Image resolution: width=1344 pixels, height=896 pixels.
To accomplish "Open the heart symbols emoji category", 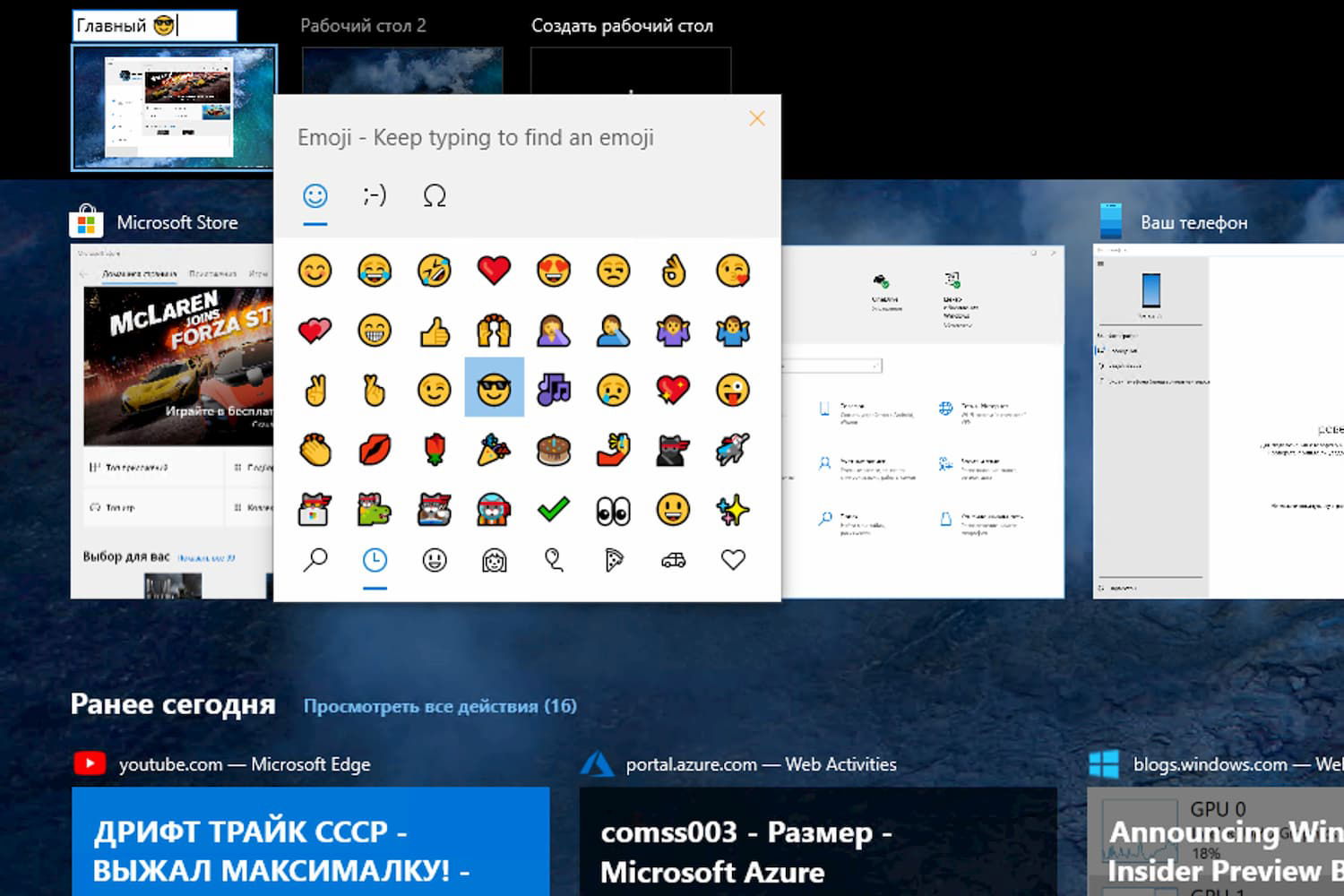I will tap(733, 560).
